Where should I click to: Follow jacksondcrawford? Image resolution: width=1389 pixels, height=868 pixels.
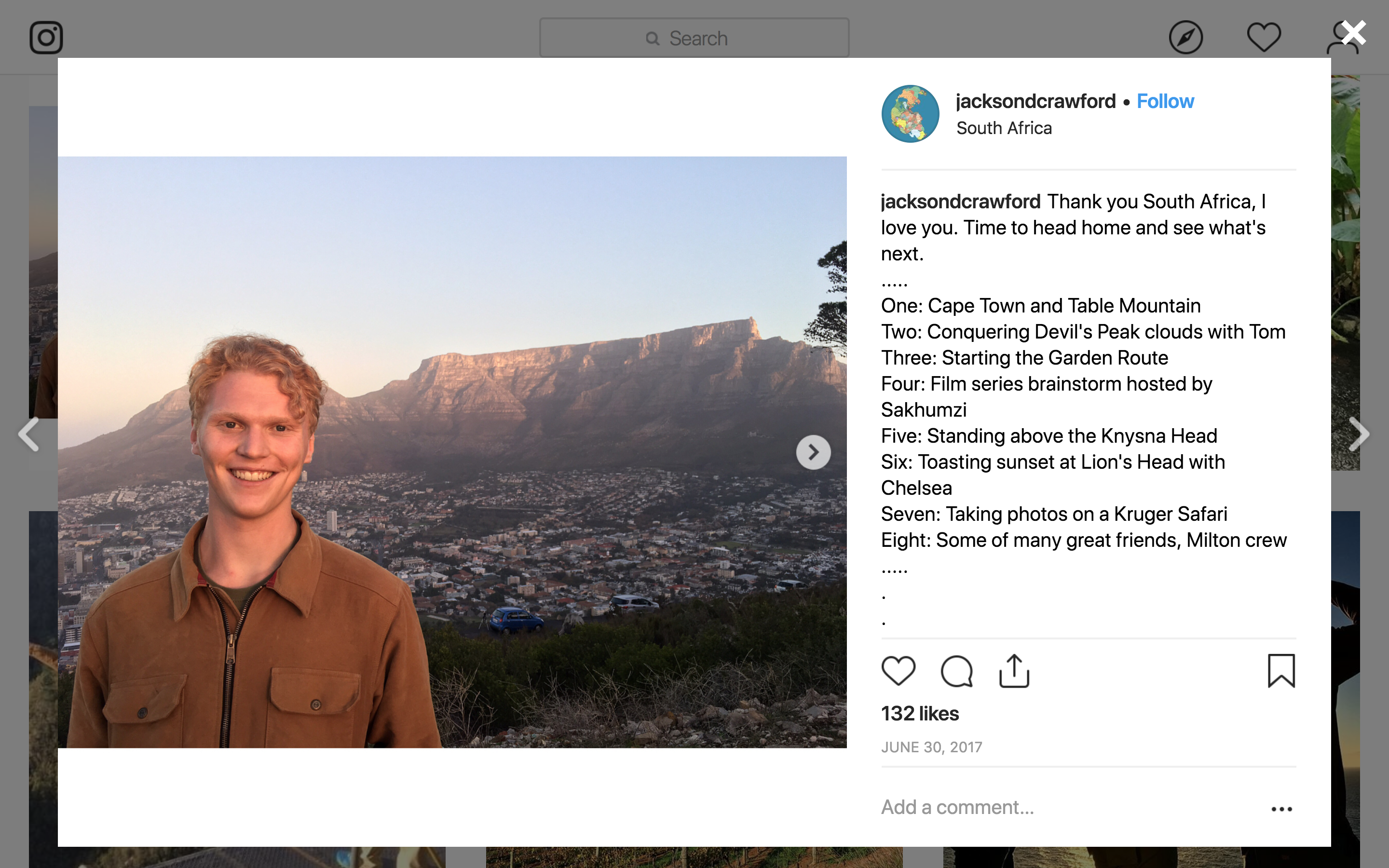1165,102
